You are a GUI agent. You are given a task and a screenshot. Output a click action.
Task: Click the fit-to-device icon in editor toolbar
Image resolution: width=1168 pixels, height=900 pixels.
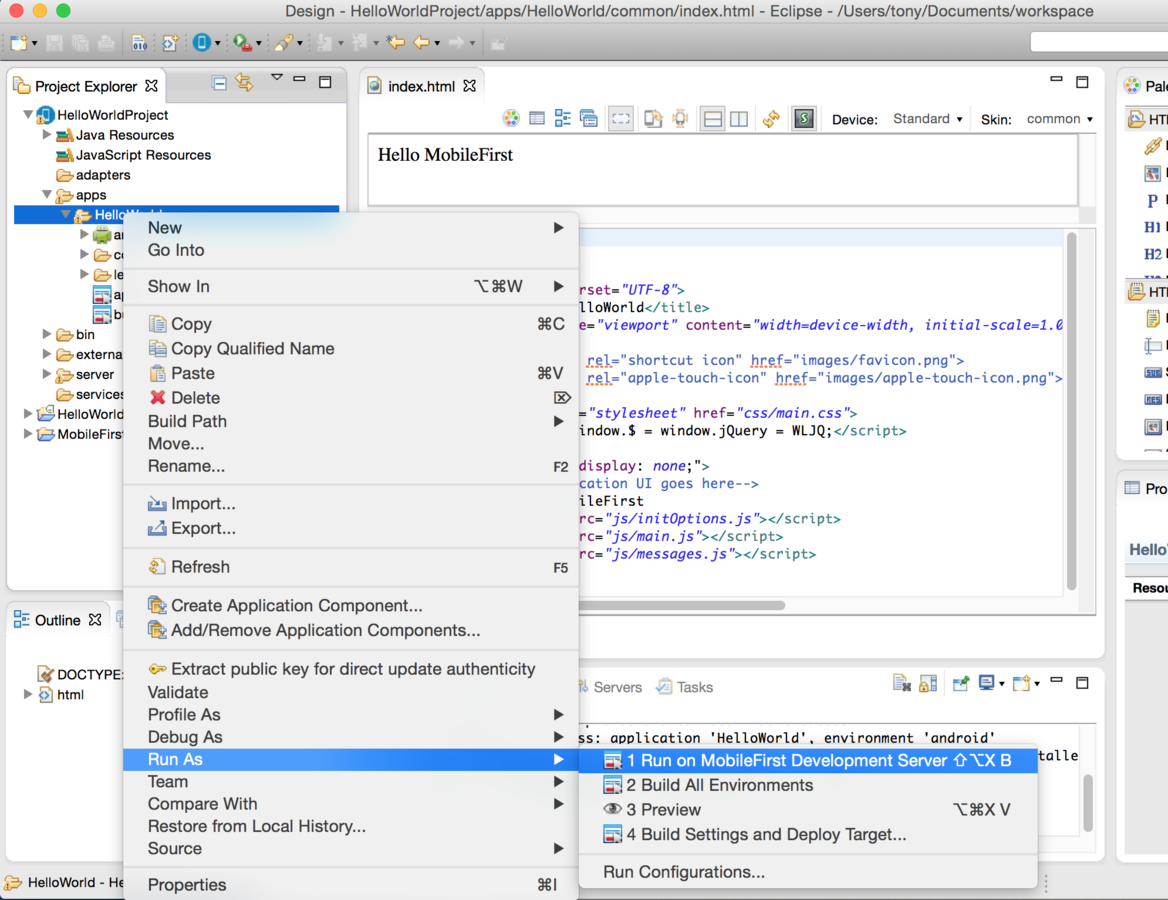(x=680, y=118)
